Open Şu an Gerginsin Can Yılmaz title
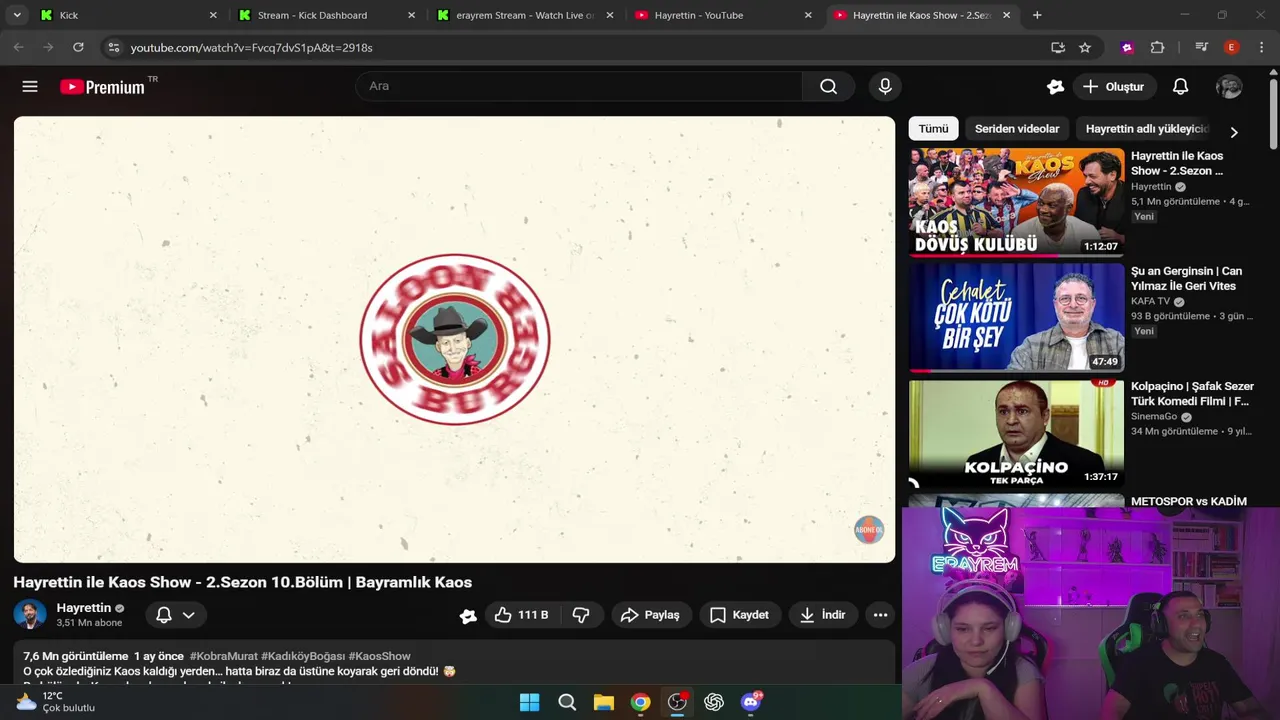 point(1186,278)
